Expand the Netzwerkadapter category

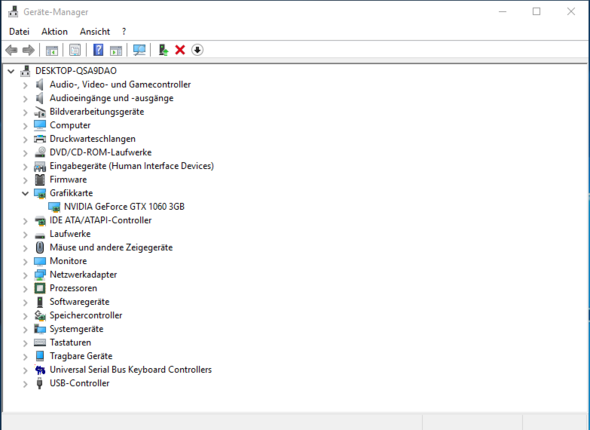click(x=25, y=275)
